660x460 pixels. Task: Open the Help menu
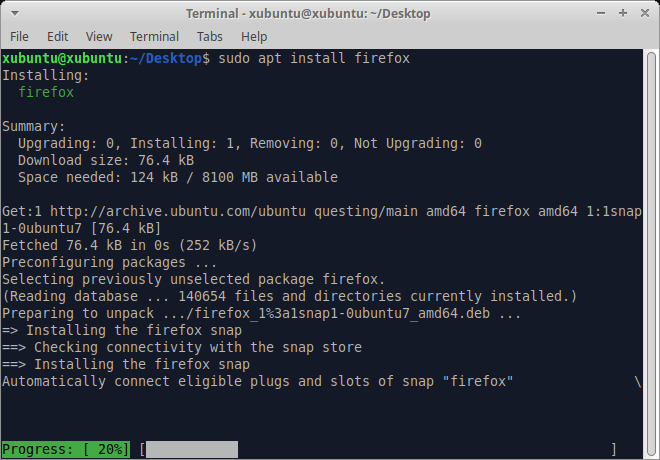coord(254,37)
